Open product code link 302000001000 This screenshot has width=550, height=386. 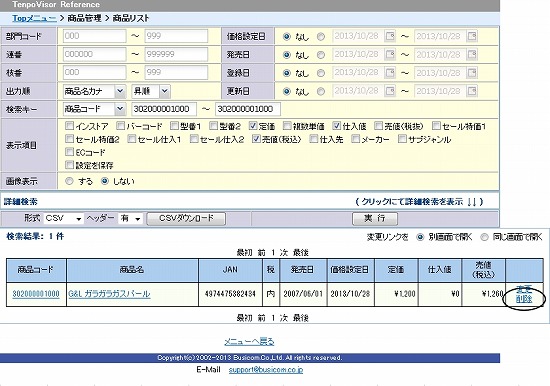tap(36, 294)
